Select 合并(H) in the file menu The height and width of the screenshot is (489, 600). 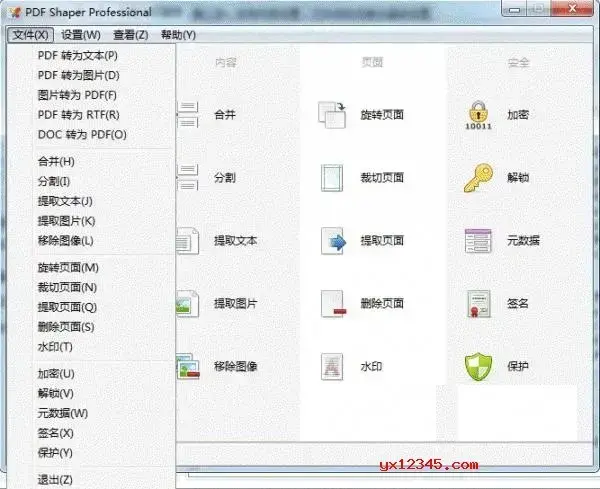pos(56,161)
